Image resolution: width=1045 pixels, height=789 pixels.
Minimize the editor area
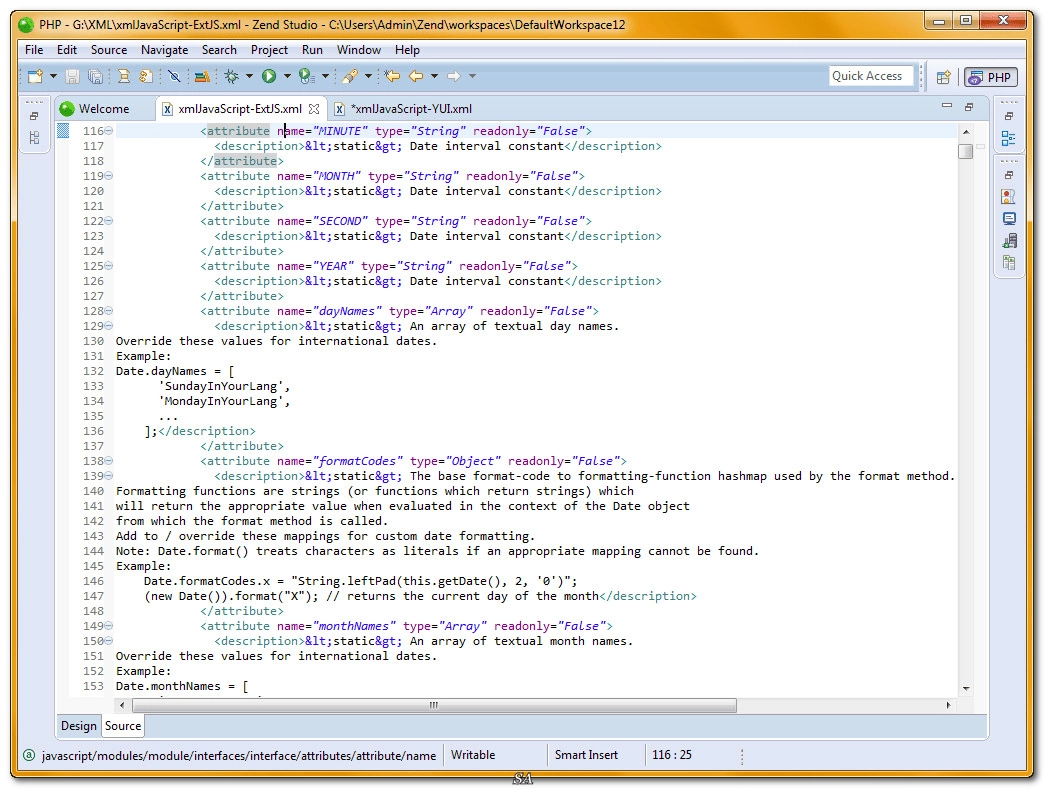tap(946, 106)
